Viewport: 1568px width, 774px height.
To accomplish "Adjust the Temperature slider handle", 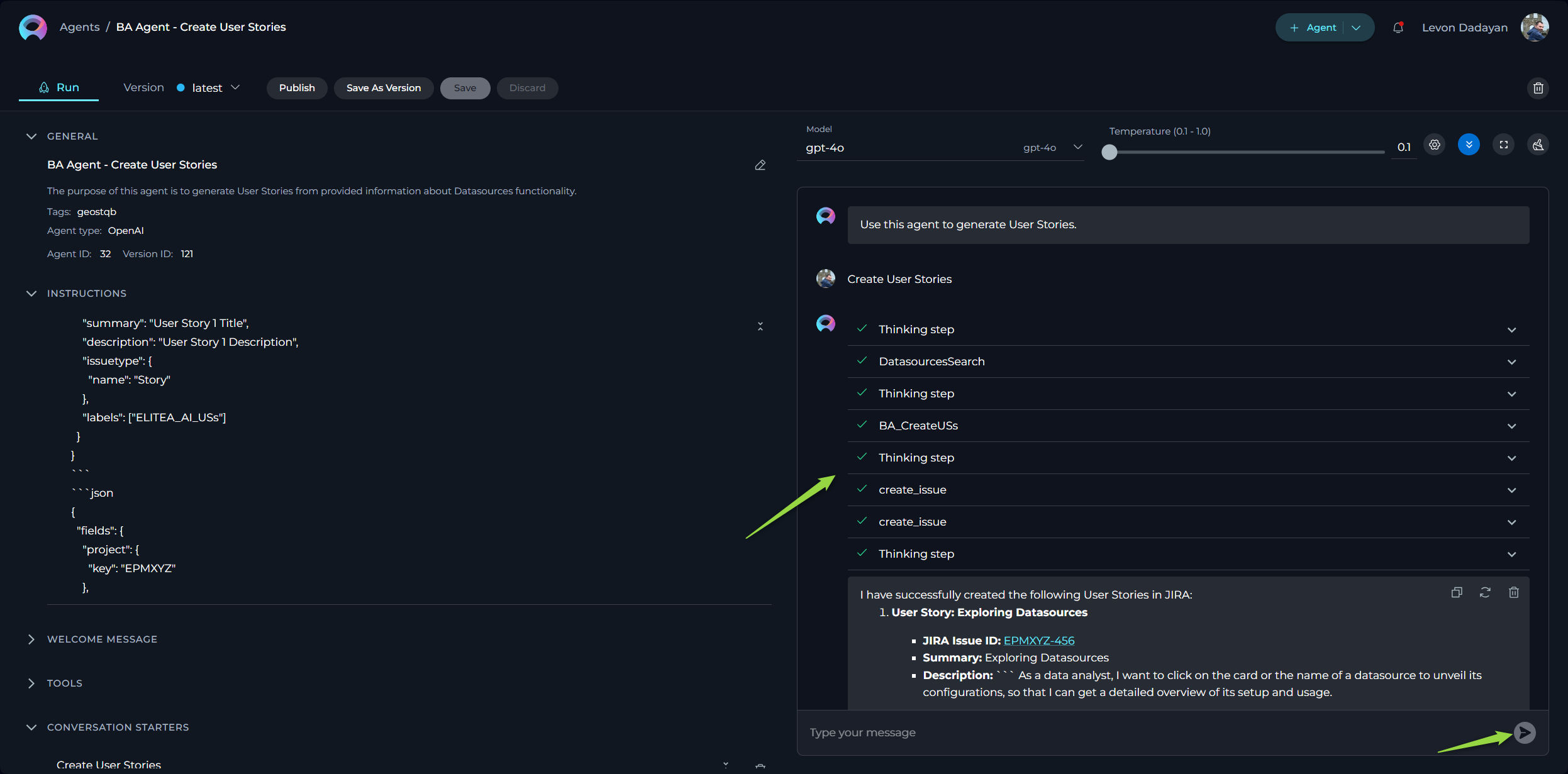I will coord(1109,152).
